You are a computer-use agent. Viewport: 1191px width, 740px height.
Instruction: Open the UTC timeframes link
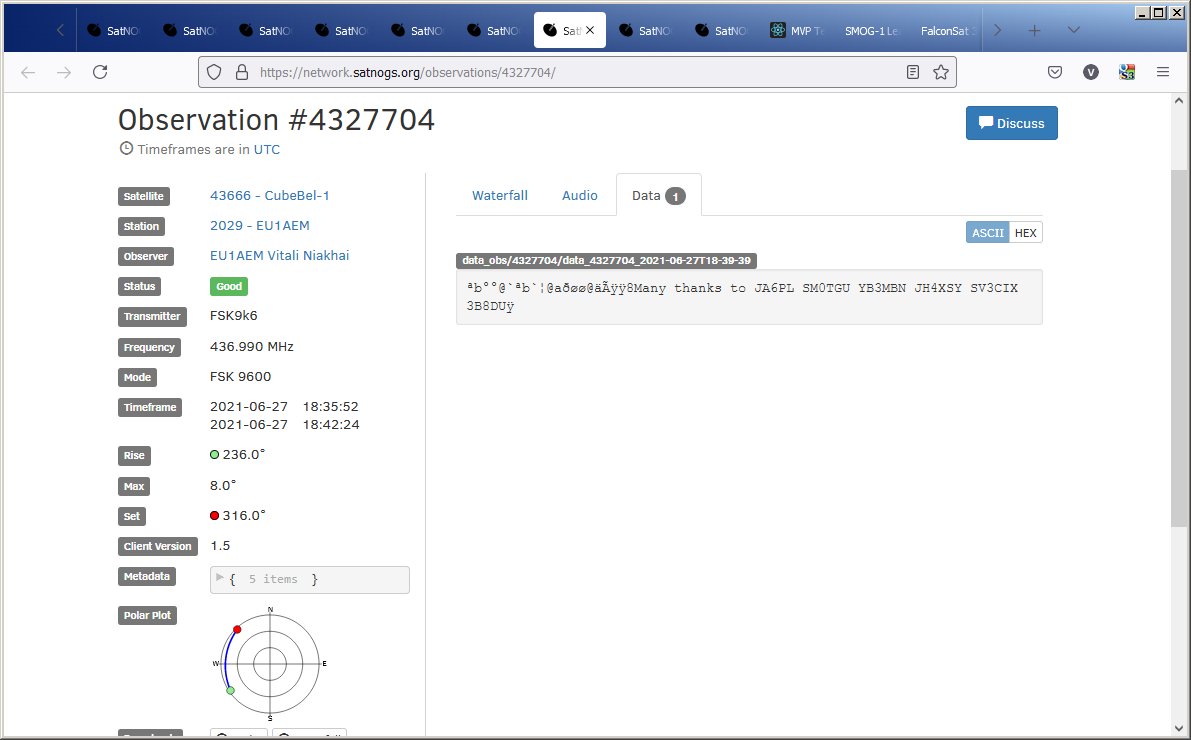[x=267, y=150]
